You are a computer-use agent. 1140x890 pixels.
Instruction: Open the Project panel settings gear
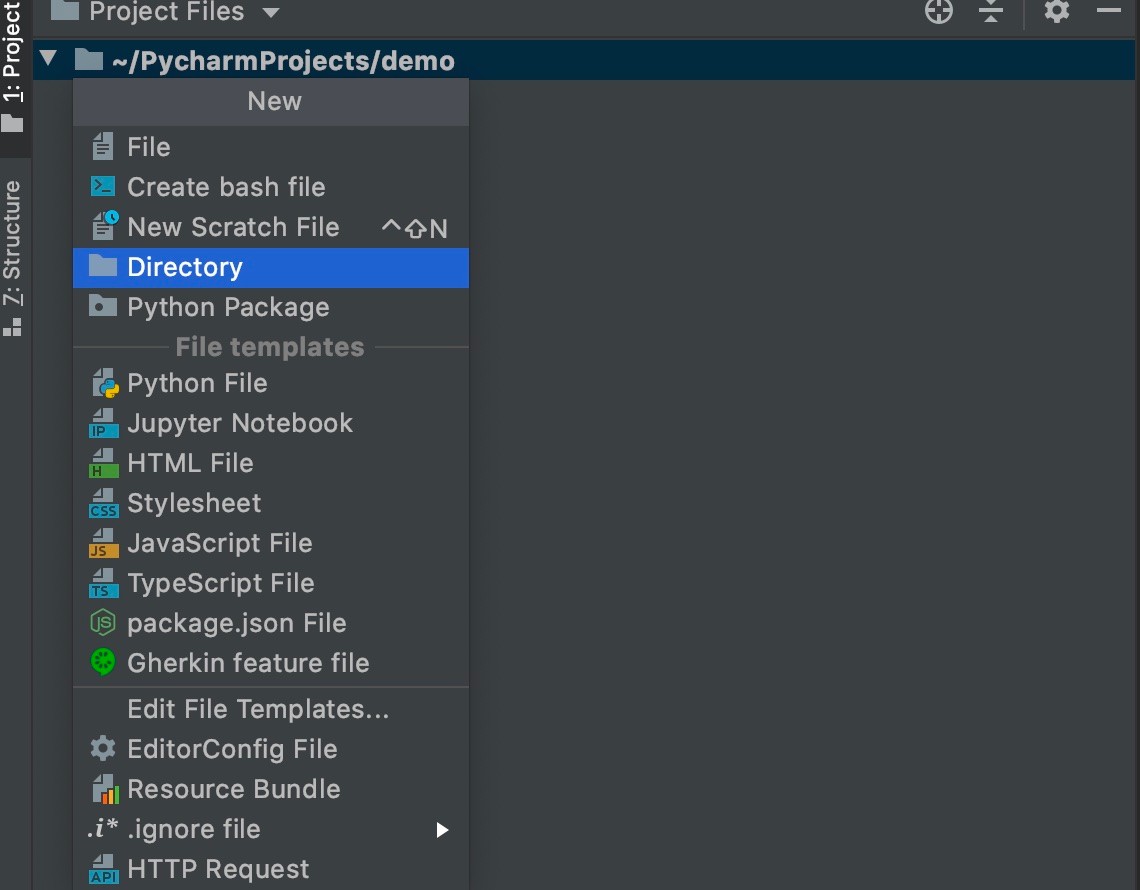pos(1056,11)
